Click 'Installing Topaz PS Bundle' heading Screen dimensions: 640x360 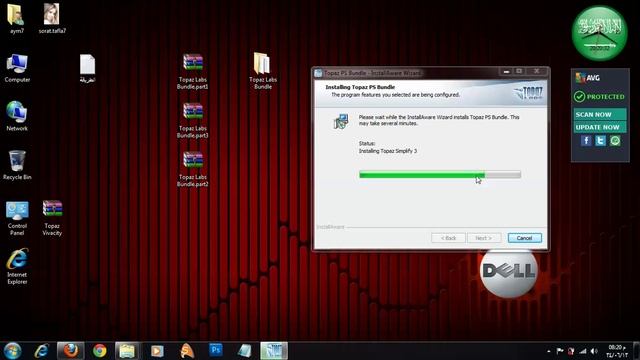click(x=360, y=87)
